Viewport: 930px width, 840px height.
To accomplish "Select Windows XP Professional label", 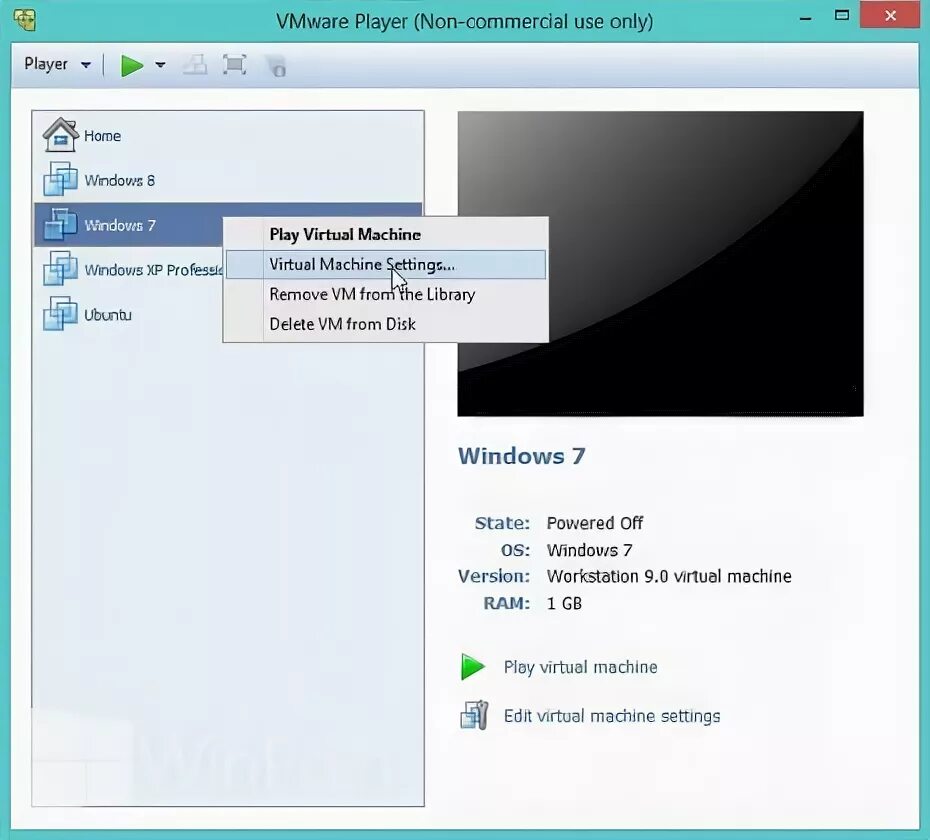I will (153, 270).
